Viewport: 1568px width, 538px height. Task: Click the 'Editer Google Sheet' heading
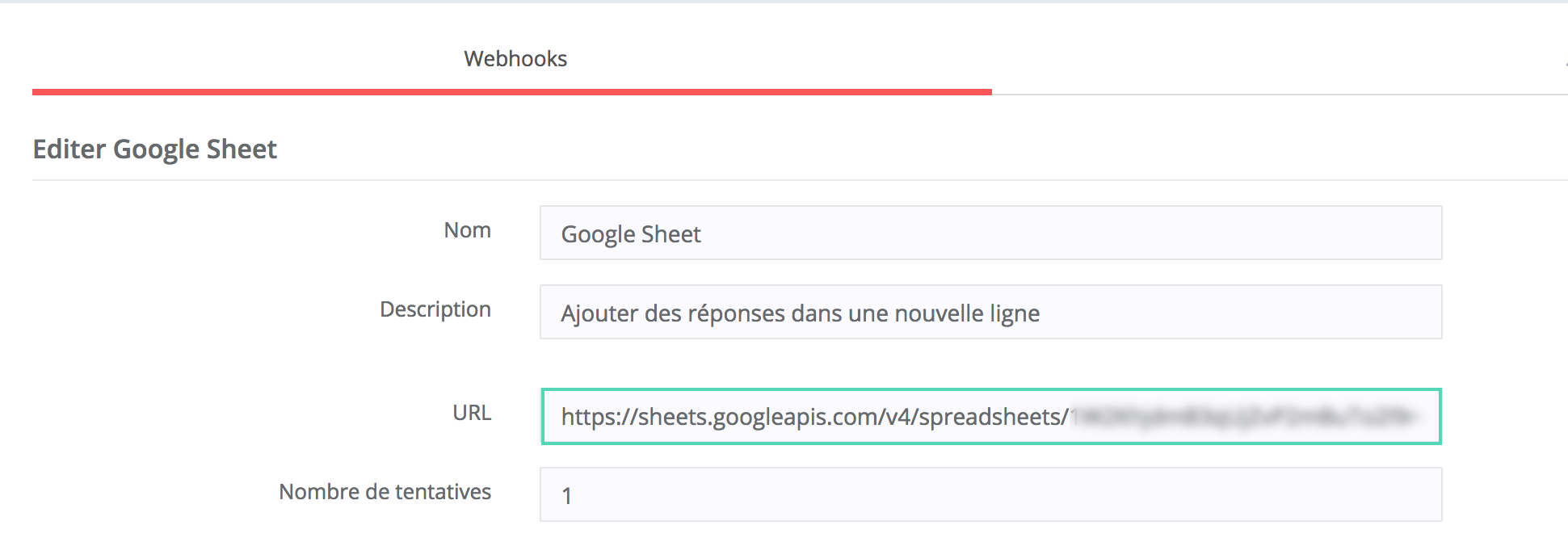(154, 149)
